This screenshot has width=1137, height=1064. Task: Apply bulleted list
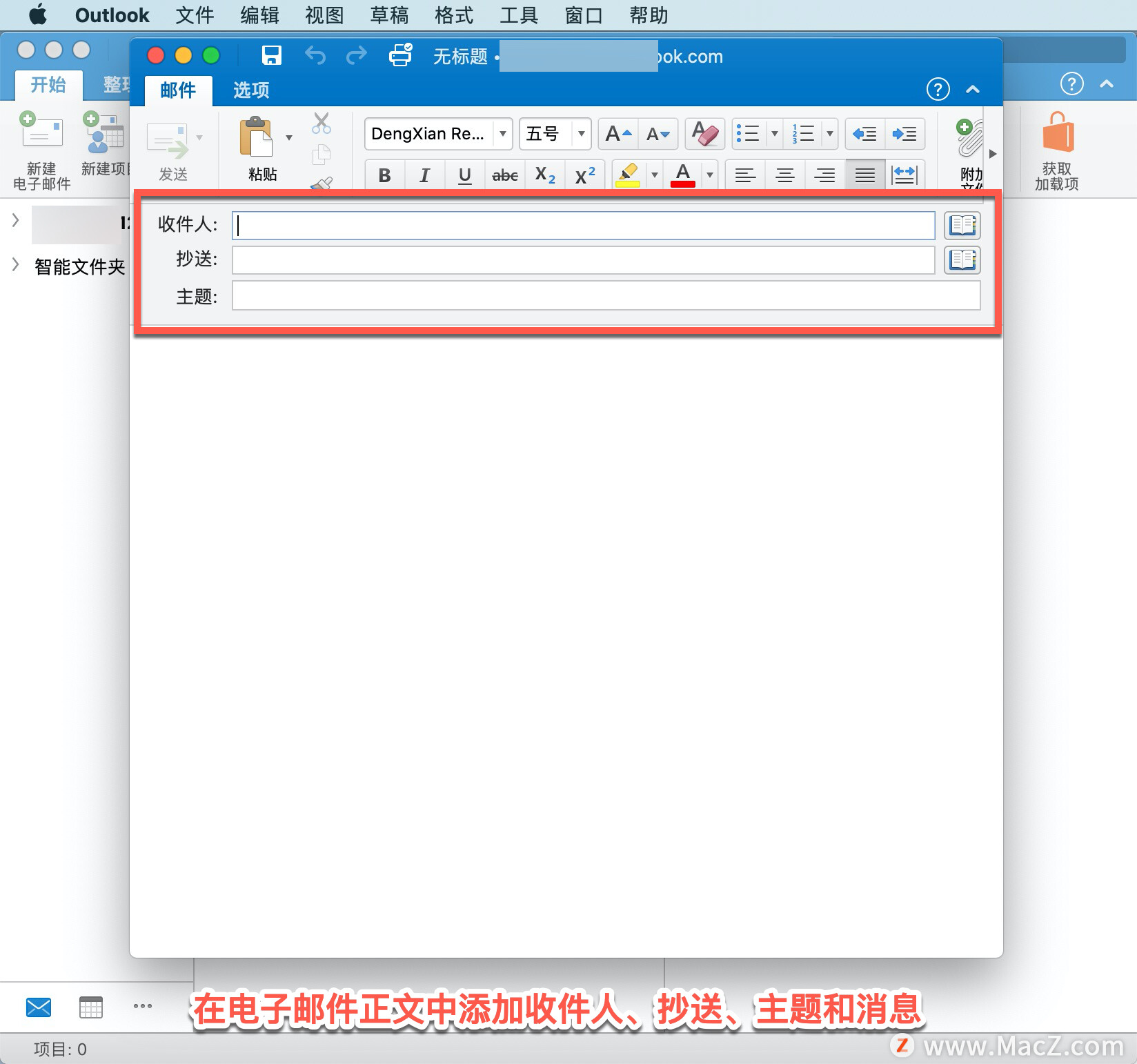[749, 134]
